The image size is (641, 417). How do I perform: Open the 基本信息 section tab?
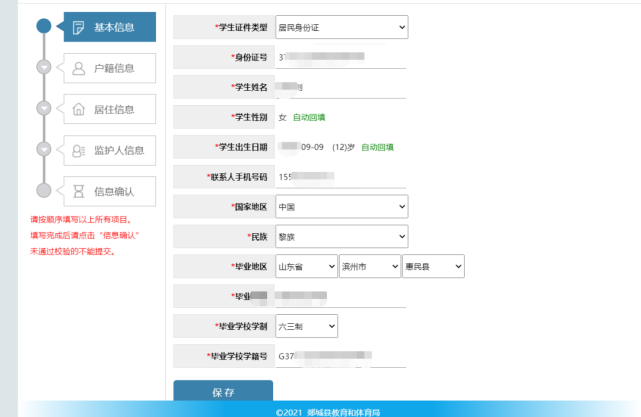click(x=110, y=27)
